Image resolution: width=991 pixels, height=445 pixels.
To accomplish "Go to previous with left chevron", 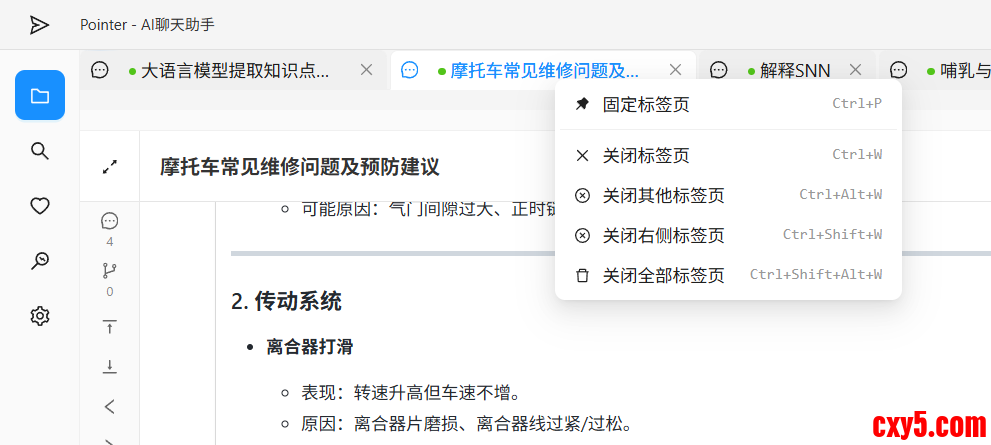I will [x=110, y=406].
